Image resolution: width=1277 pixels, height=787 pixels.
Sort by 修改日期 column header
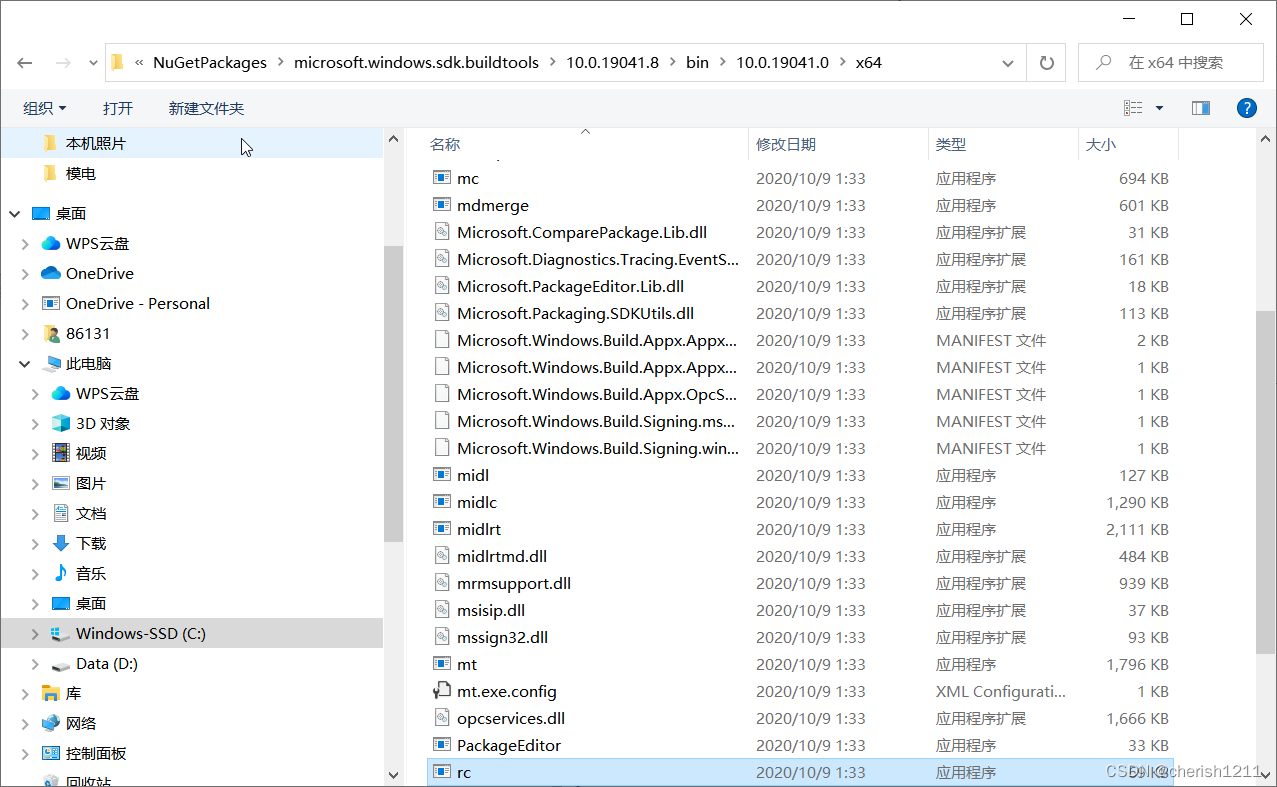tap(786, 144)
